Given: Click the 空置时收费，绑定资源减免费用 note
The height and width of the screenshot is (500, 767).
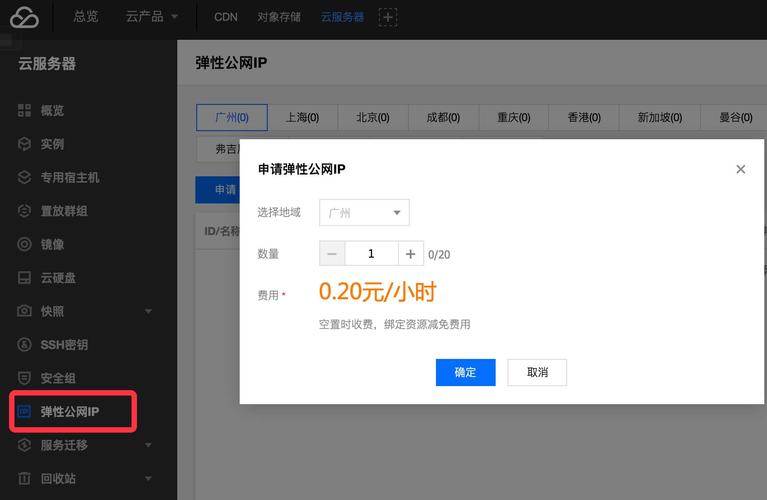Looking at the screenshot, I should coord(394,324).
